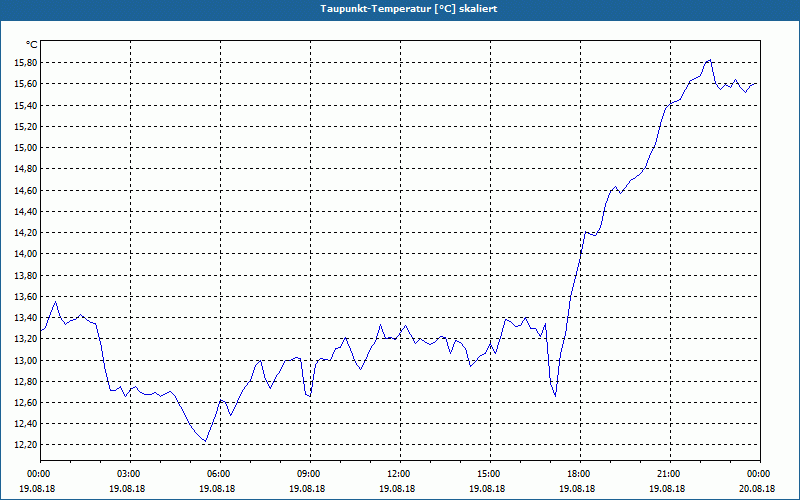Click the 15:00 time label

click(490, 473)
